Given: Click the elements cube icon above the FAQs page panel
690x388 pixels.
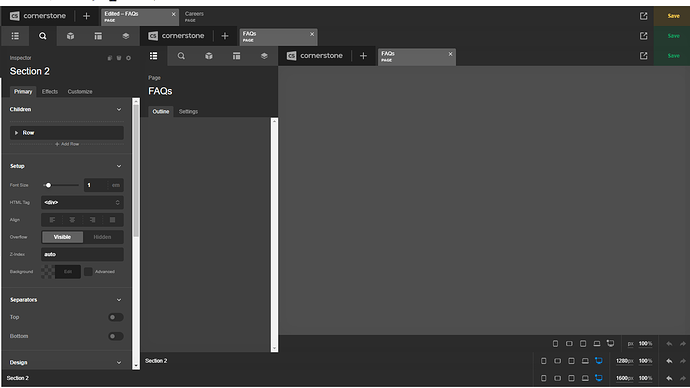Looking at the screenshot, I should (x=209, y=56).
